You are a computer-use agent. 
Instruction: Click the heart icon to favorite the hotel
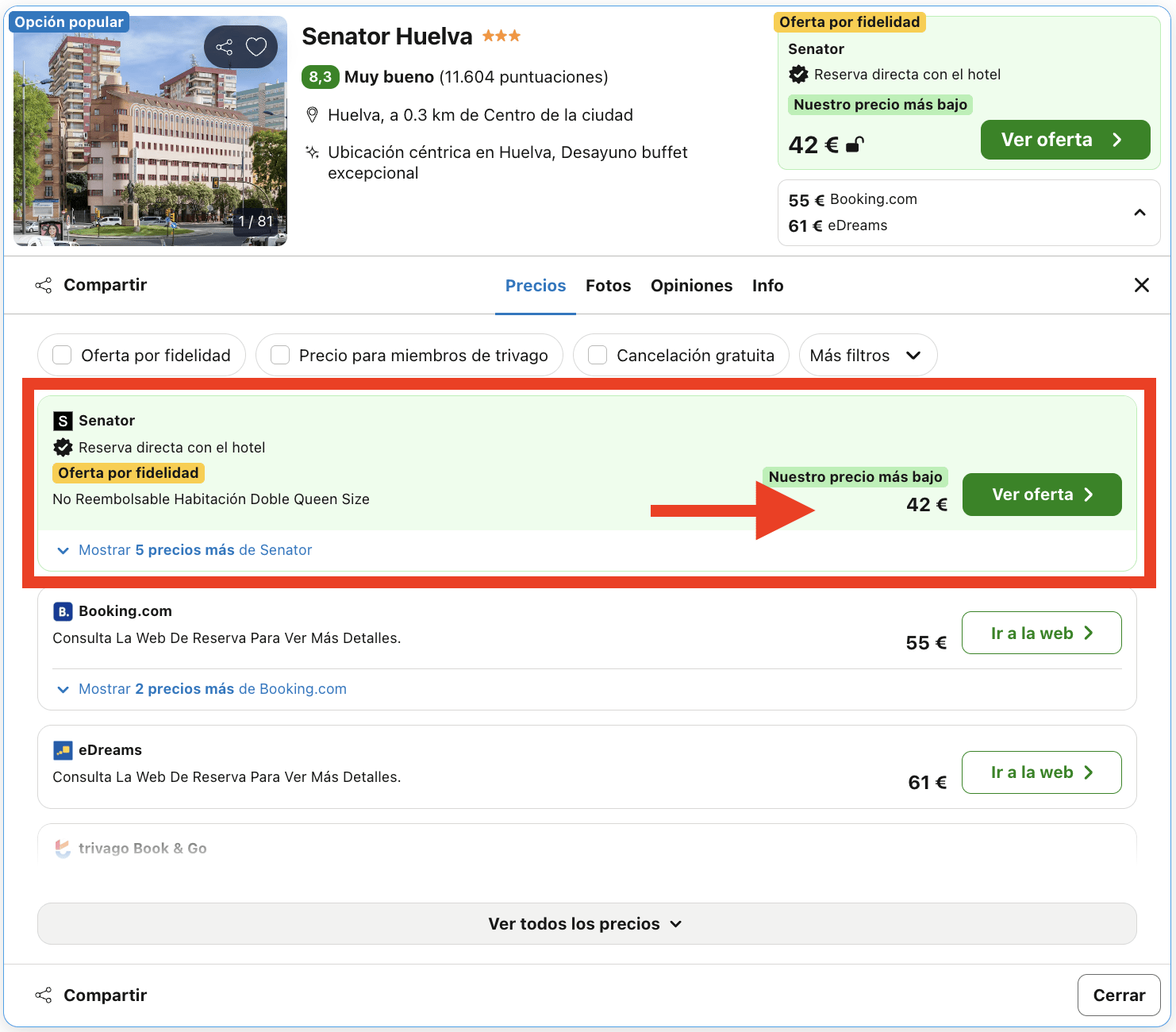click(256, 47)
